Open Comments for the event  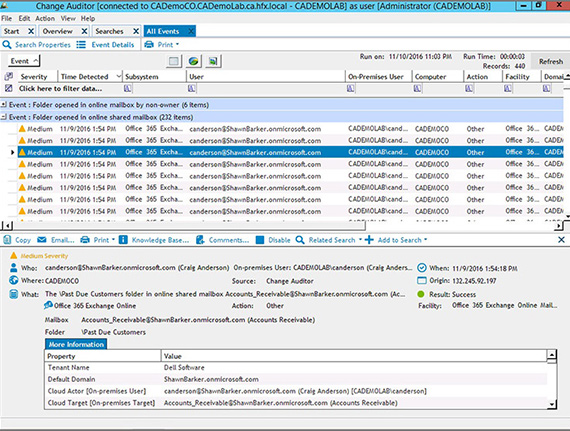pyautogui.click(x=222, y=240)
